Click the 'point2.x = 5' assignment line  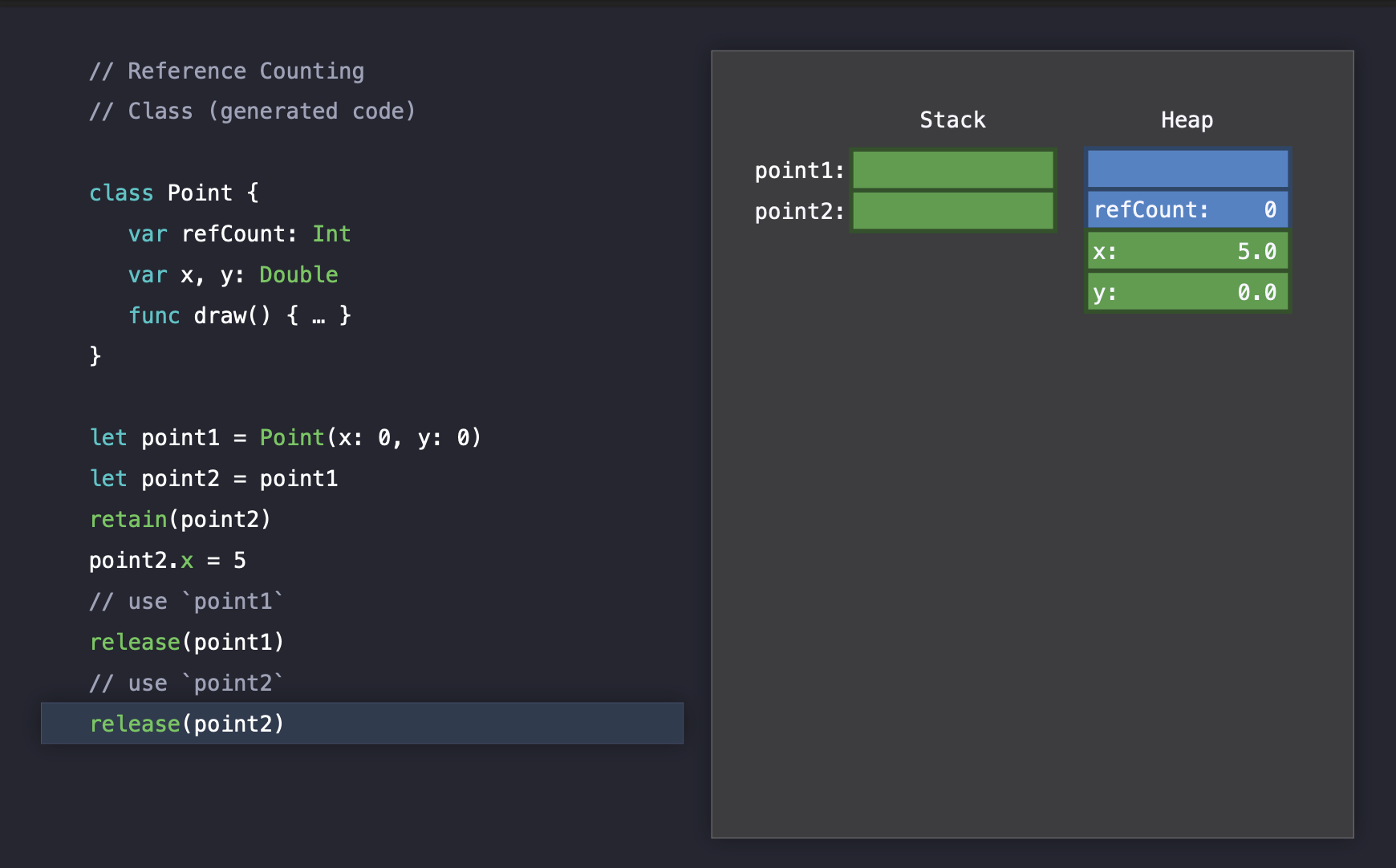point(167,561)
